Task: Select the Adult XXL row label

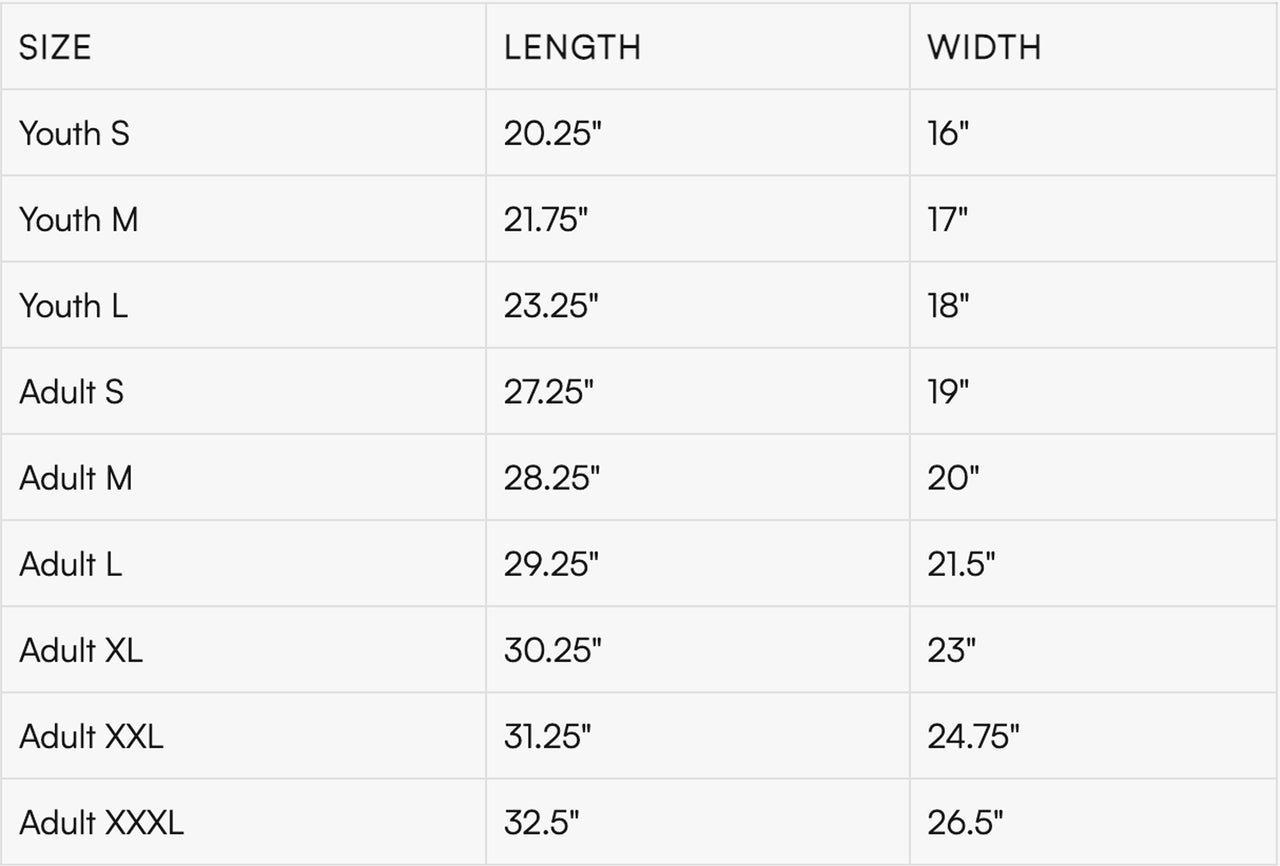Action: (x=91, y=736)
